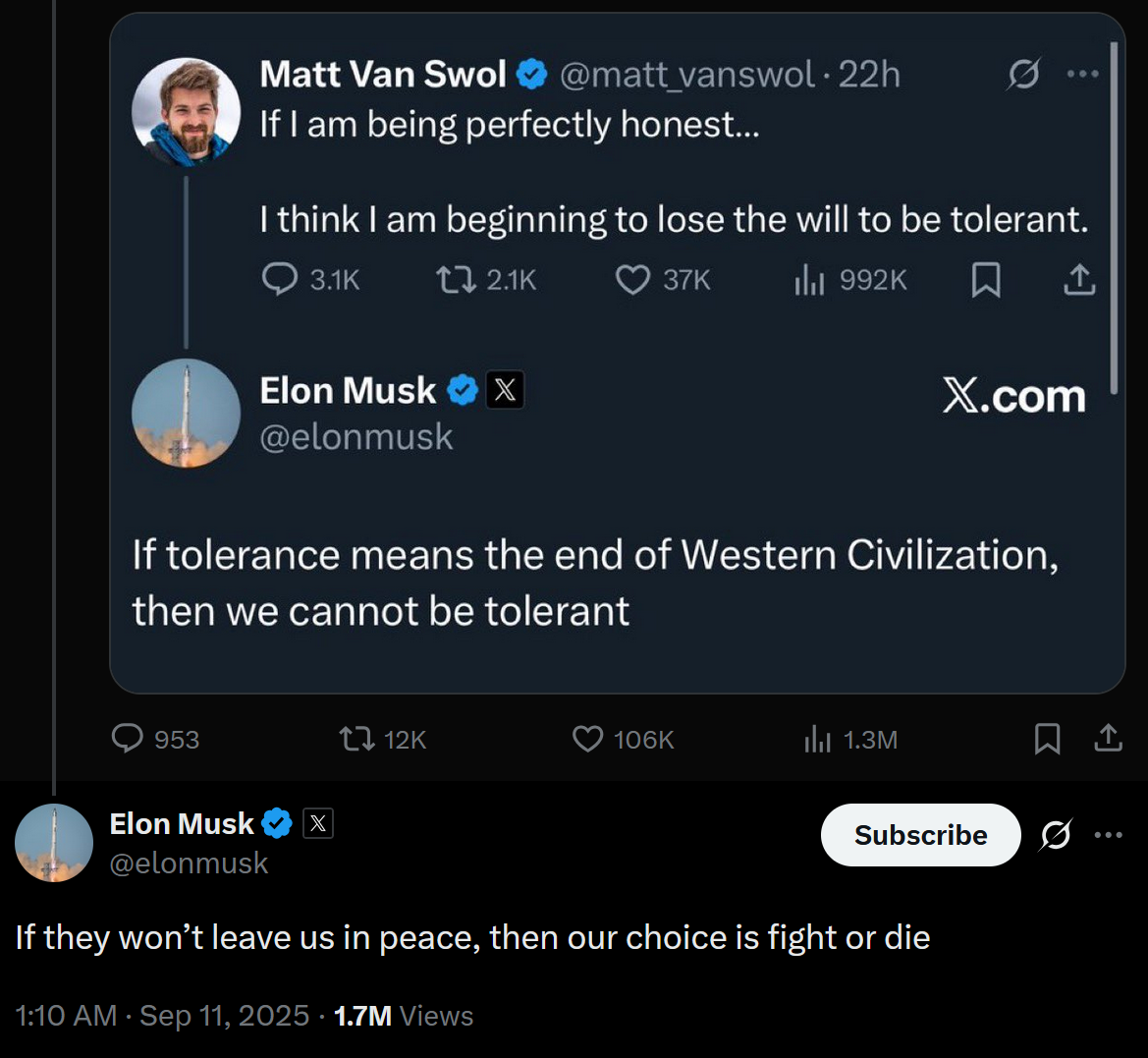Like the post with 106K likes
1148x1058 pixels.
pos(587,739)
